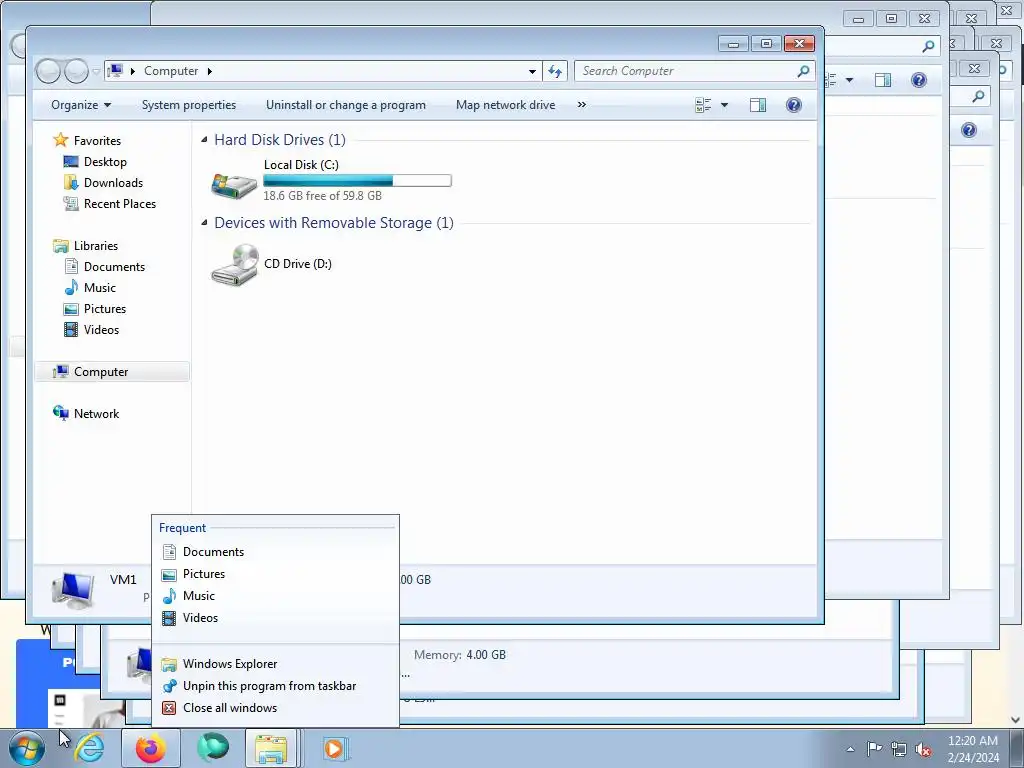
Task: Click the search magnifier icon
Action: [x=803, y=71]
